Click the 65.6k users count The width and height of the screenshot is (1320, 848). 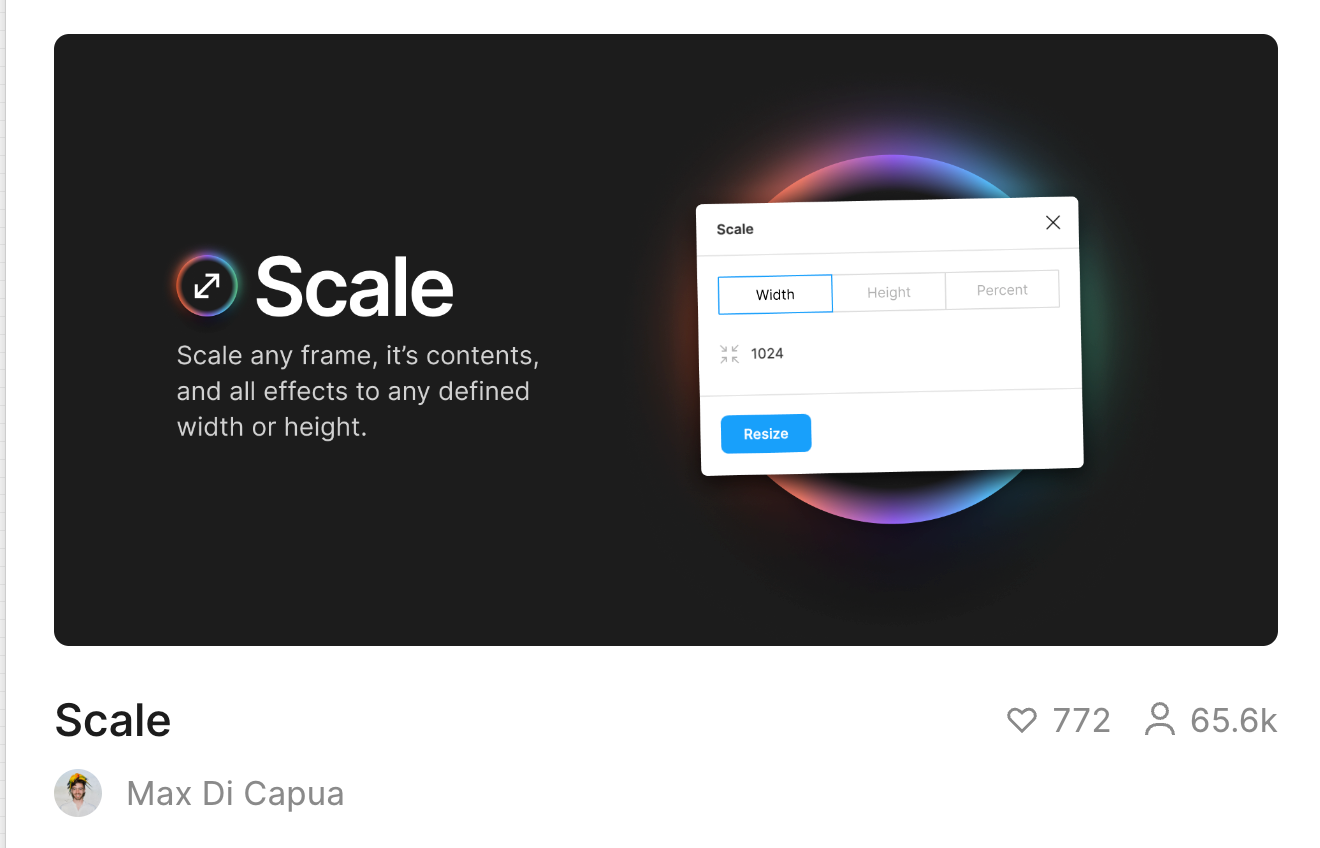click(x=1234, y=720)
